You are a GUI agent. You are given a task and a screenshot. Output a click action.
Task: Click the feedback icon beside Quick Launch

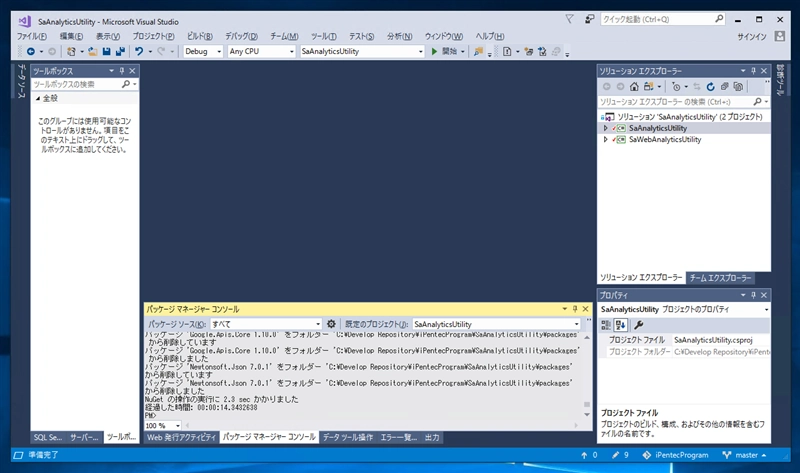(589, 19)
